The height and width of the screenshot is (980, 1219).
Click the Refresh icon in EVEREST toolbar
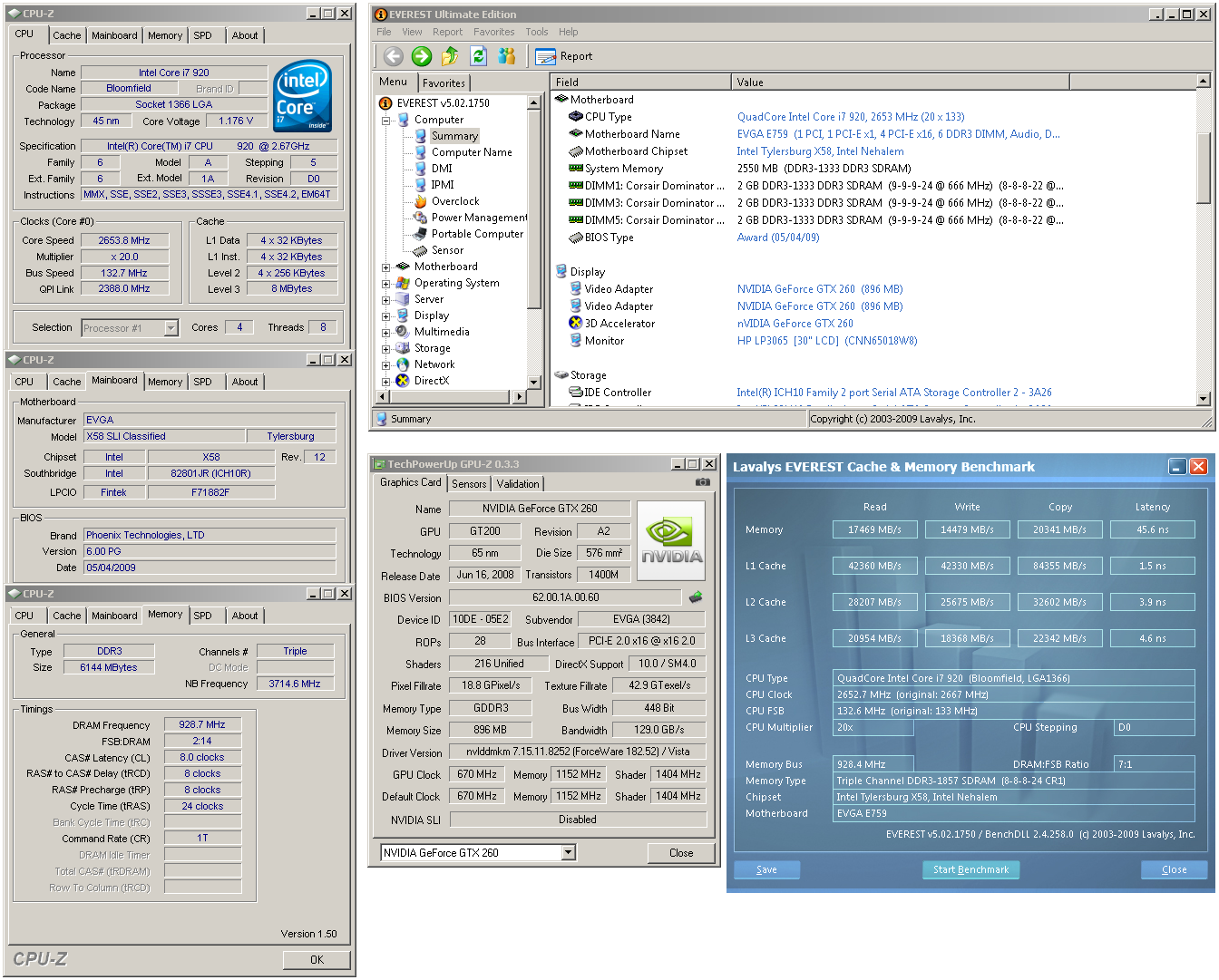(x=478, y=56)
